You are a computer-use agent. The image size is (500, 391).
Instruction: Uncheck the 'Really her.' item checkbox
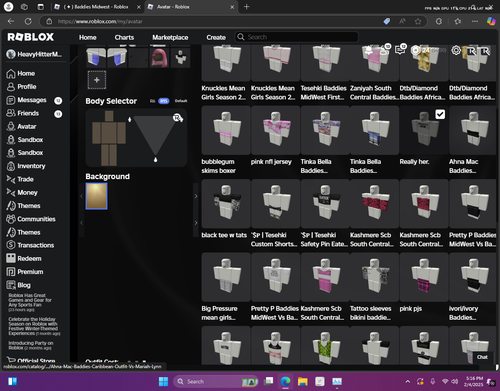440,114
